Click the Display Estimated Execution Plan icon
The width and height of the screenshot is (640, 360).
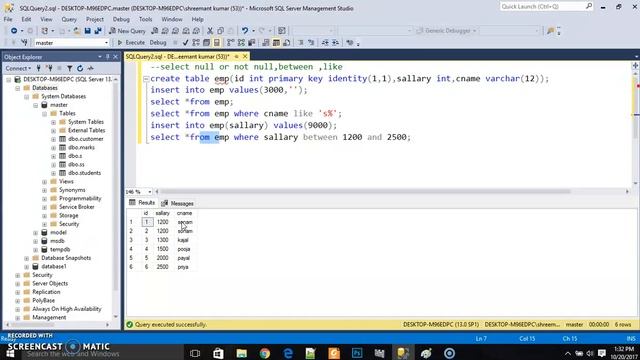[196, 42]
